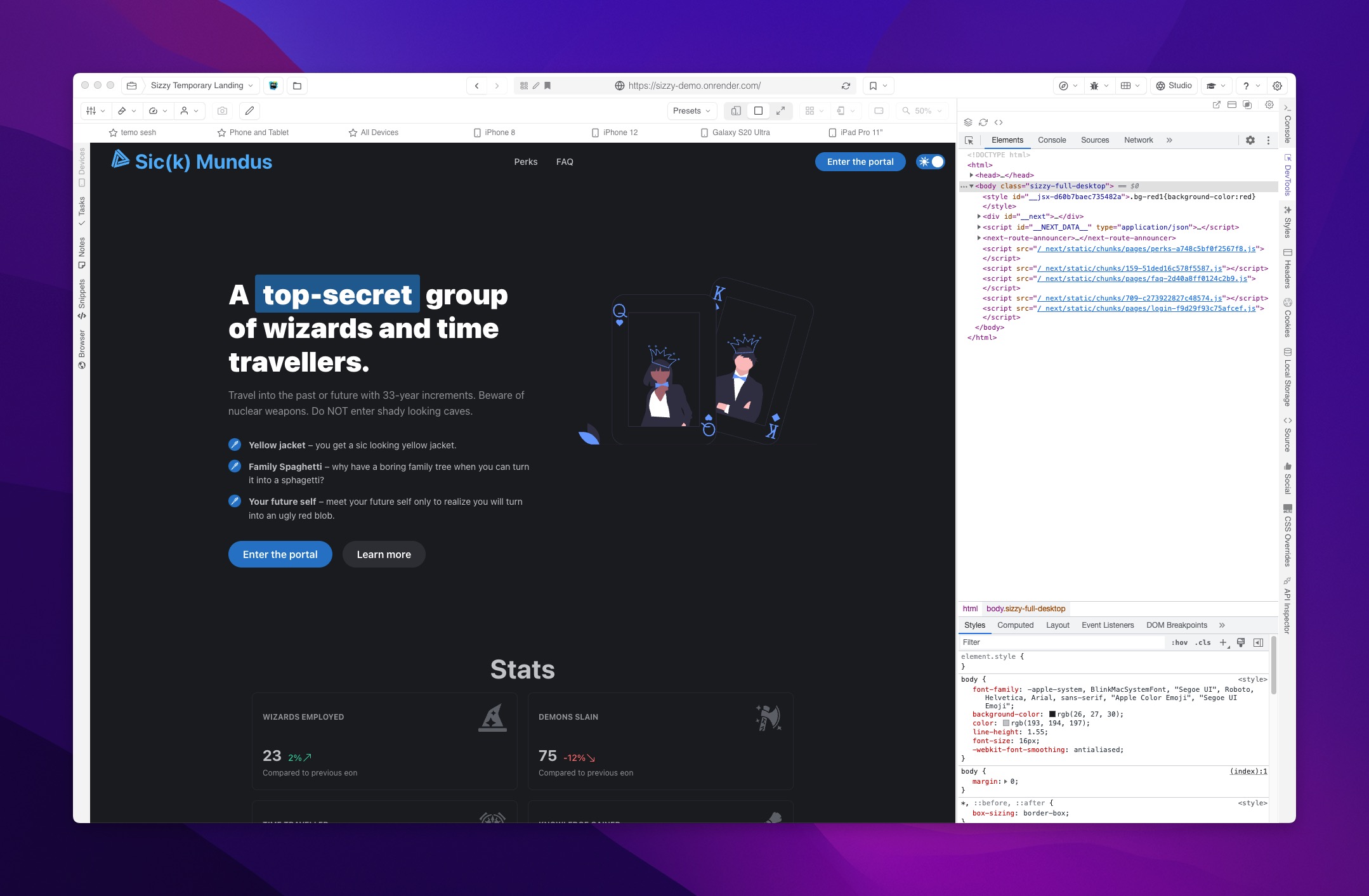
Task: Click the styles Filter input field
Action: click(1059, 642)
